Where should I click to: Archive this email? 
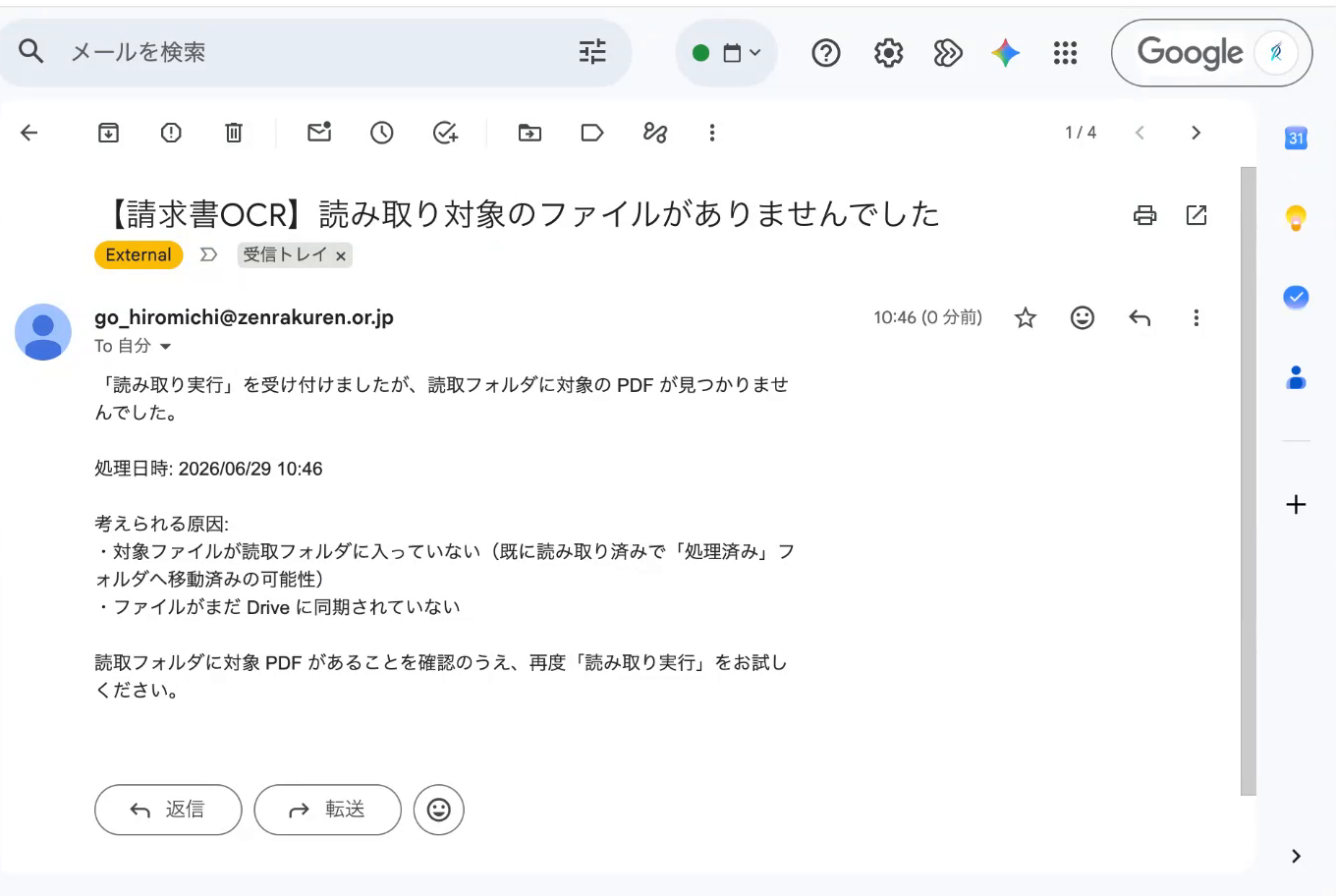point(108,133)
